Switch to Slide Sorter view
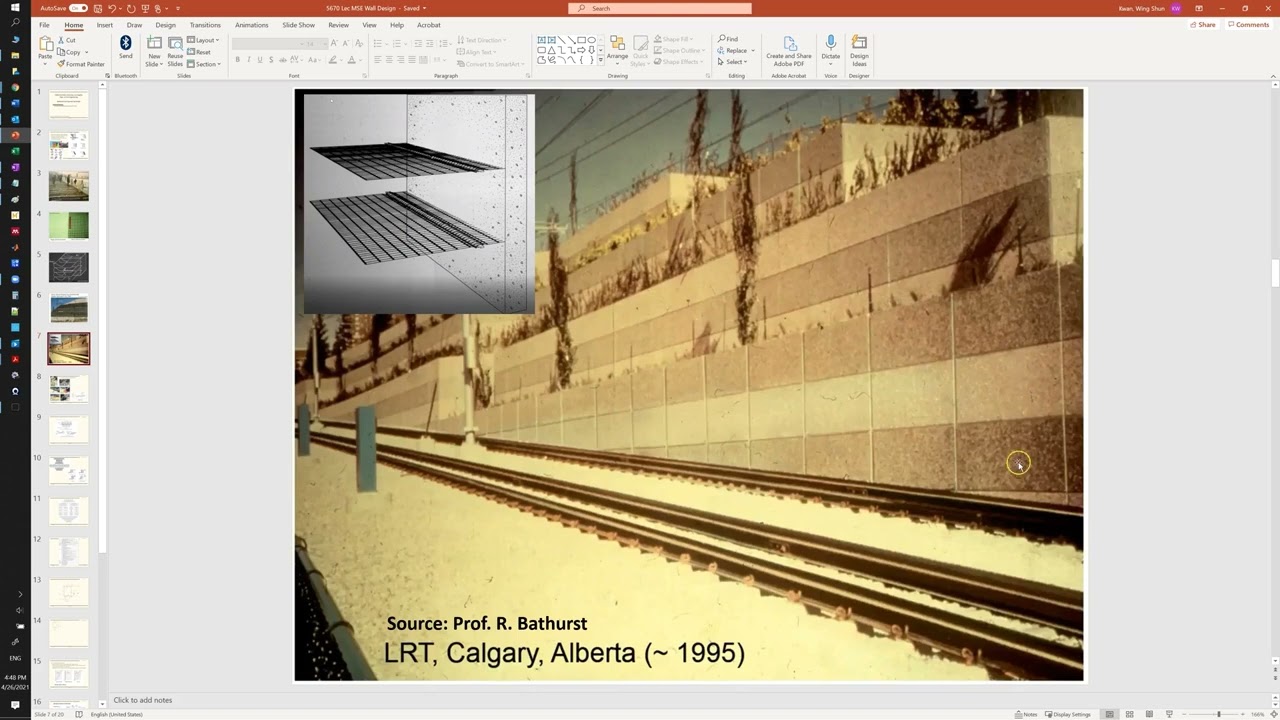 (x=1129, y=714)
